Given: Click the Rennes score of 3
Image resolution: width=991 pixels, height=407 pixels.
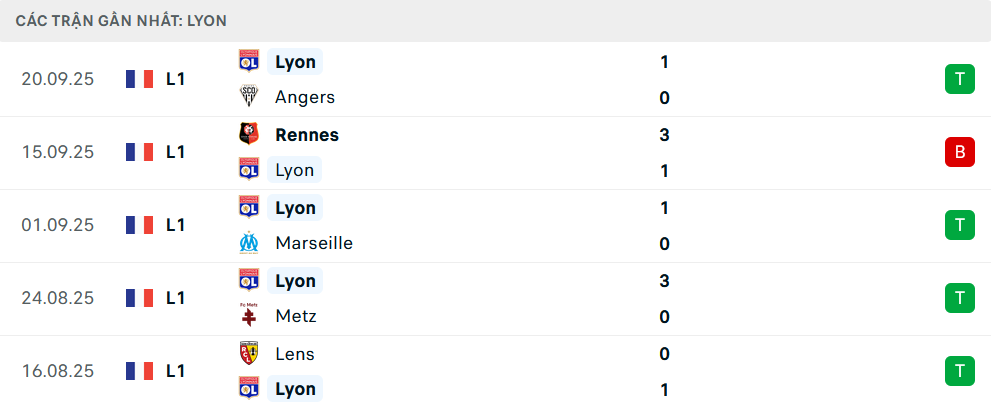Looking at the screenshot, I should [x=664, y=134].
